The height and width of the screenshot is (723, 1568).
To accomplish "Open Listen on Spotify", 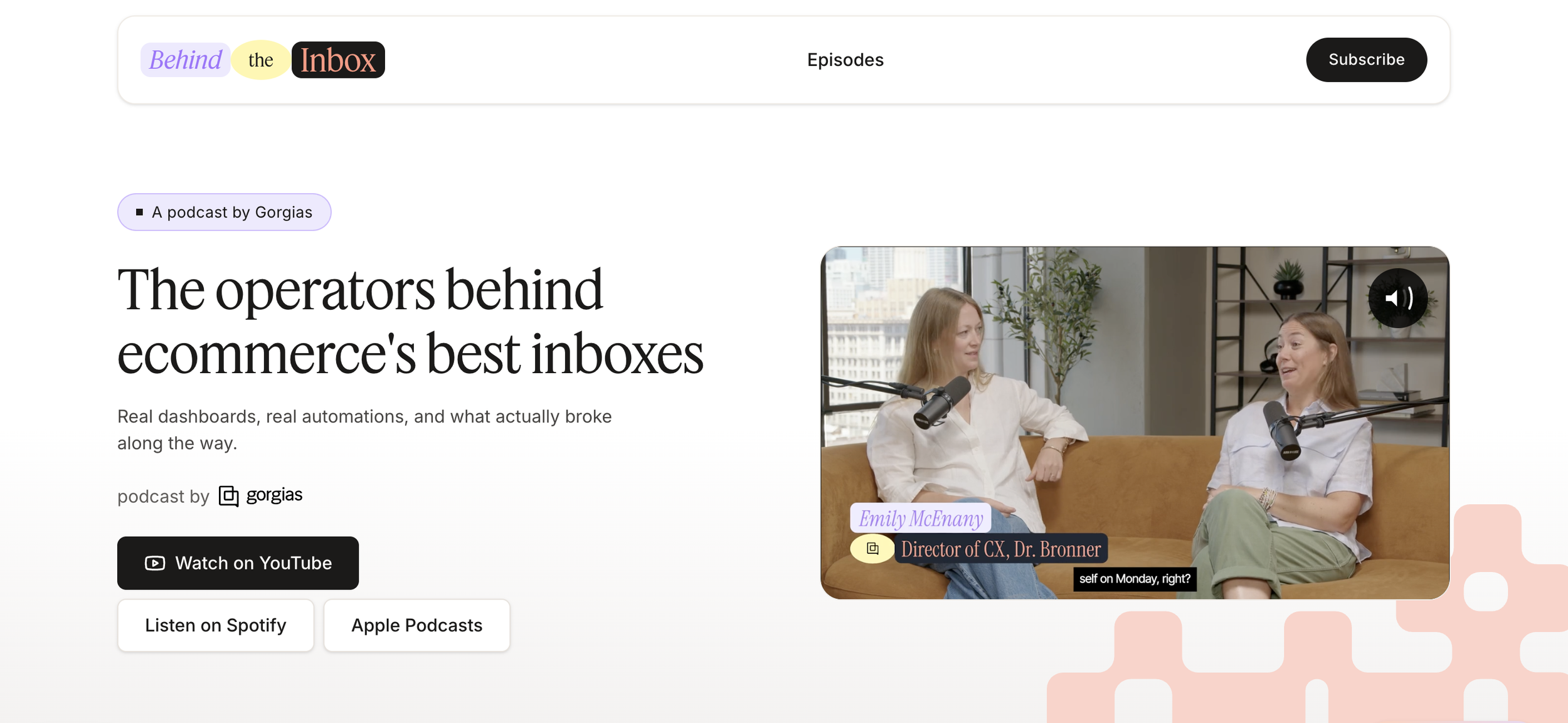I will [x=215, y=625].
